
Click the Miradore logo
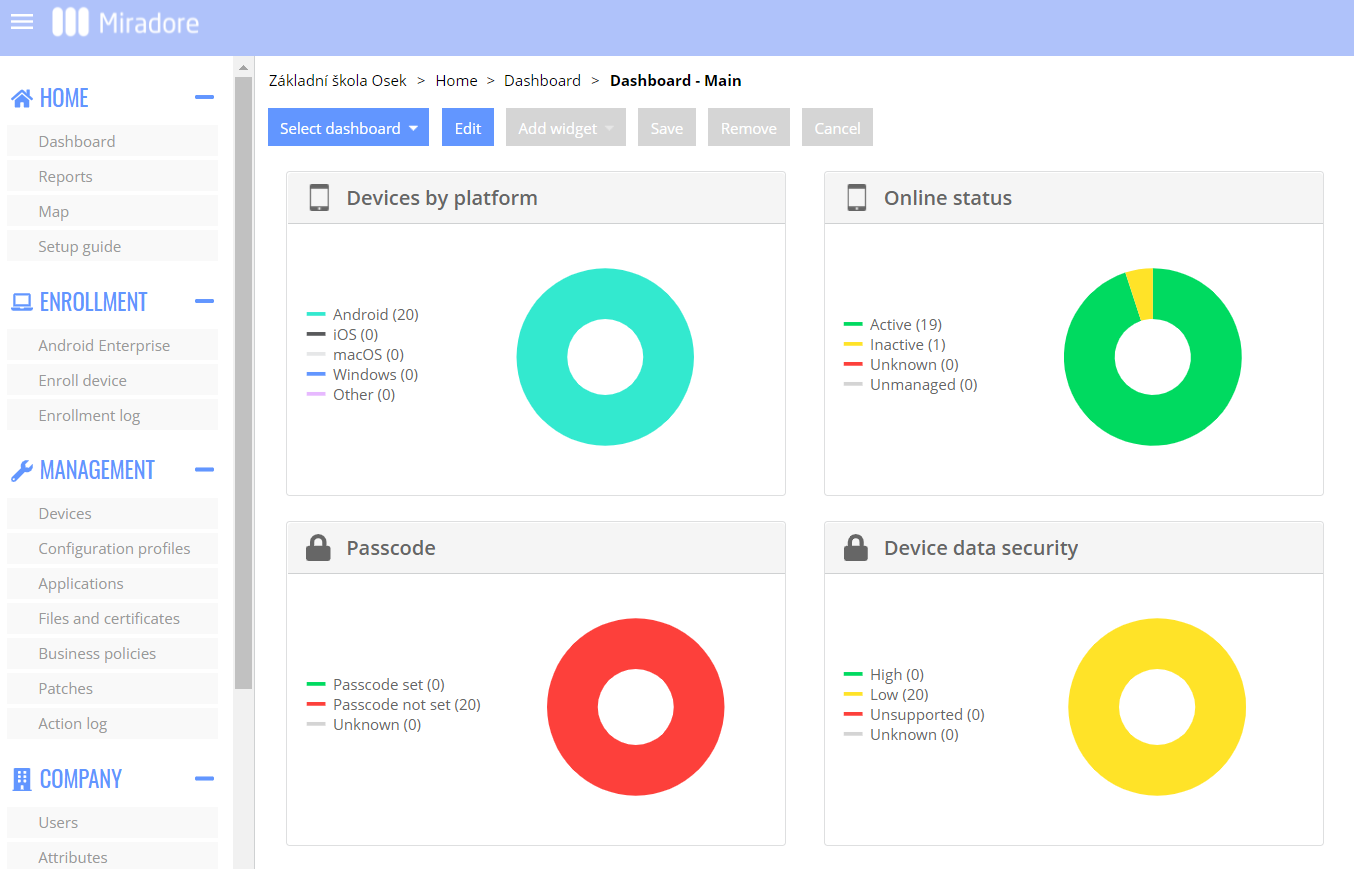pyautogui.click(x=126, y=22)
